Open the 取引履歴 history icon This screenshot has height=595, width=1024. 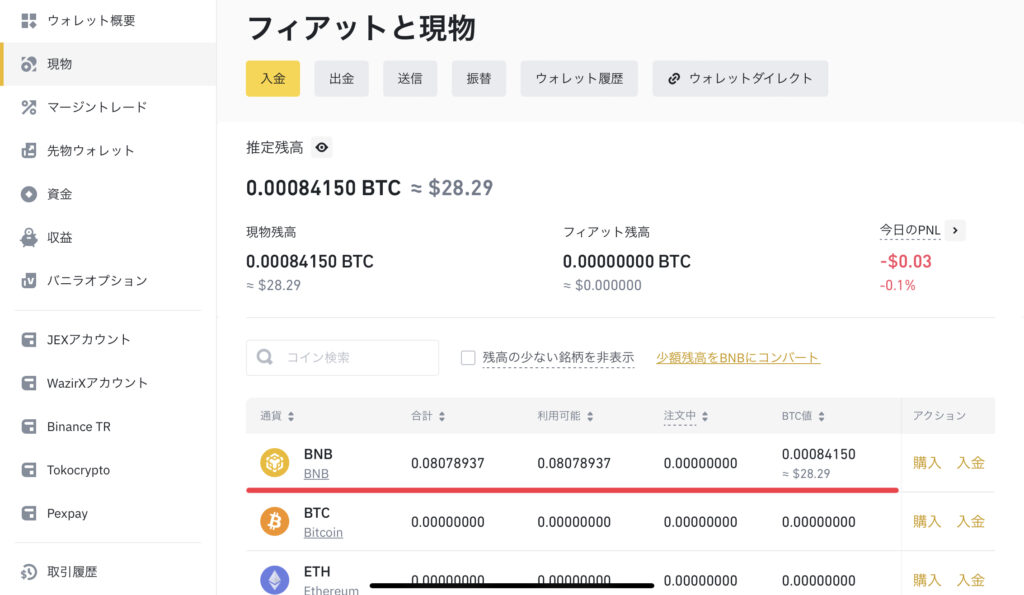coord(29,572)
